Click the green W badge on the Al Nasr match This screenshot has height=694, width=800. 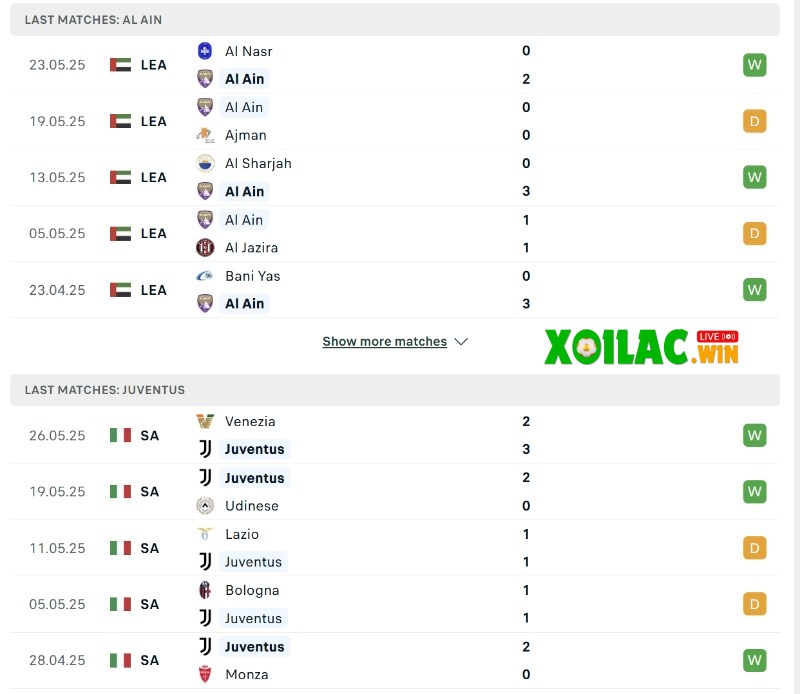754,64
